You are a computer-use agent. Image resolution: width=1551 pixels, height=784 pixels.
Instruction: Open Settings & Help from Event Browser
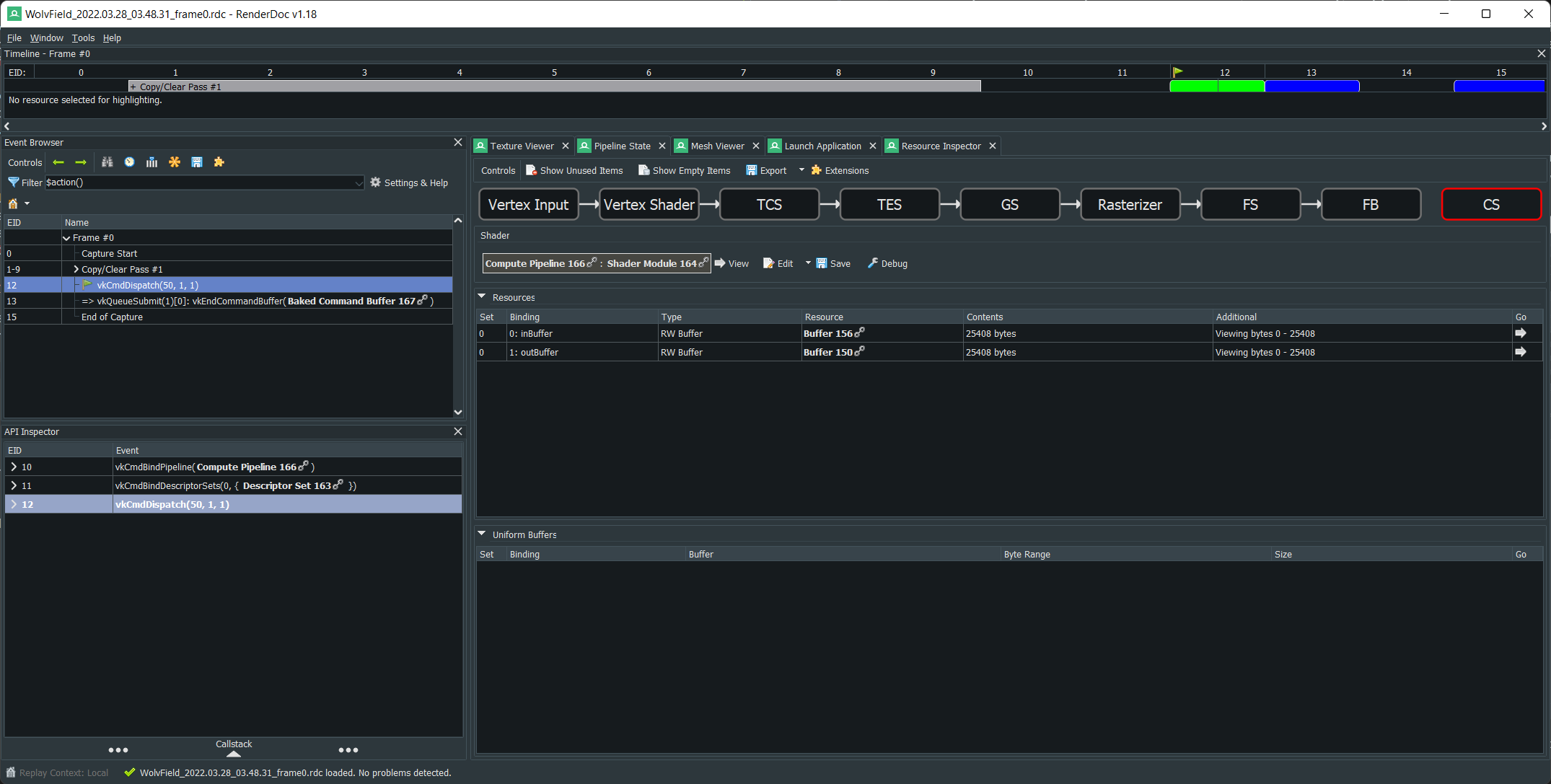(409, 182)
